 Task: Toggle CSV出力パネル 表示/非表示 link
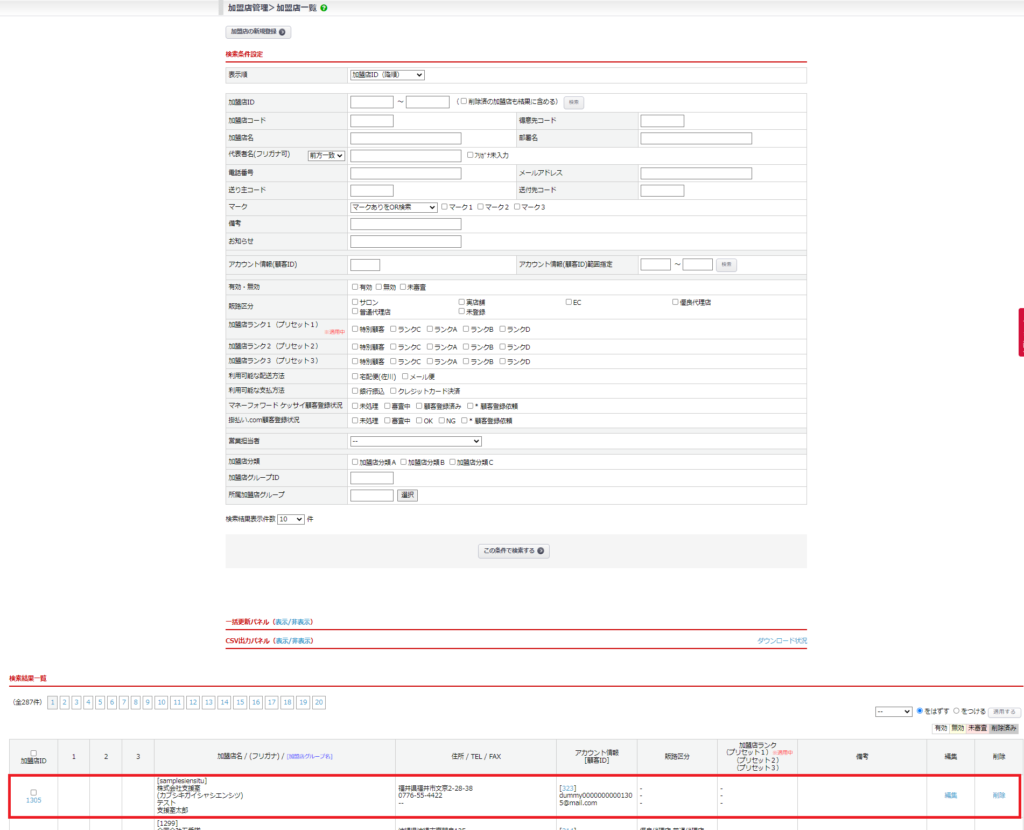pos(293,640)
